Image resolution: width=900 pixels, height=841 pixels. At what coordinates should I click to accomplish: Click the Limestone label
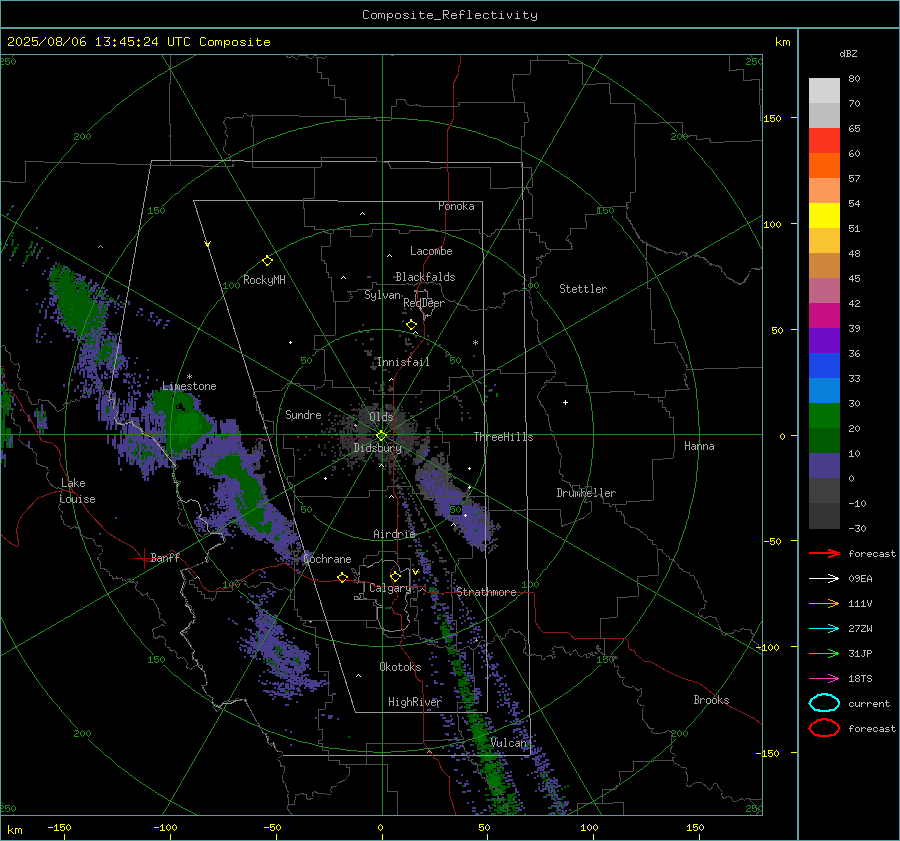(x=189, y=386)
